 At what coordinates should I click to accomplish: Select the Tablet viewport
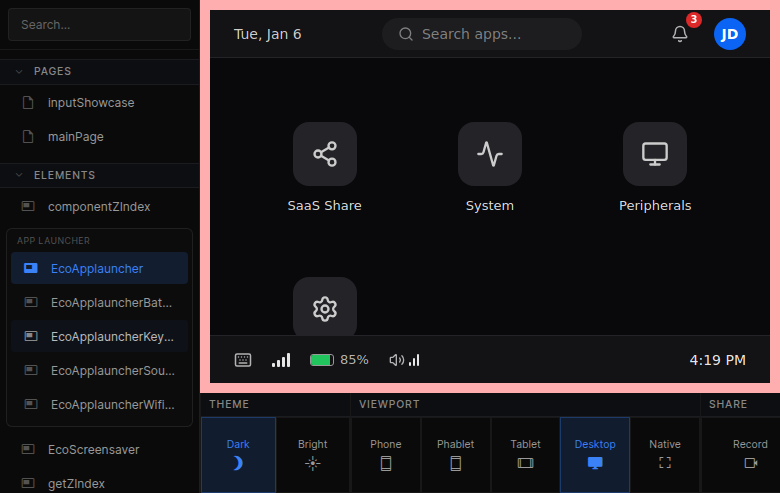525,454
